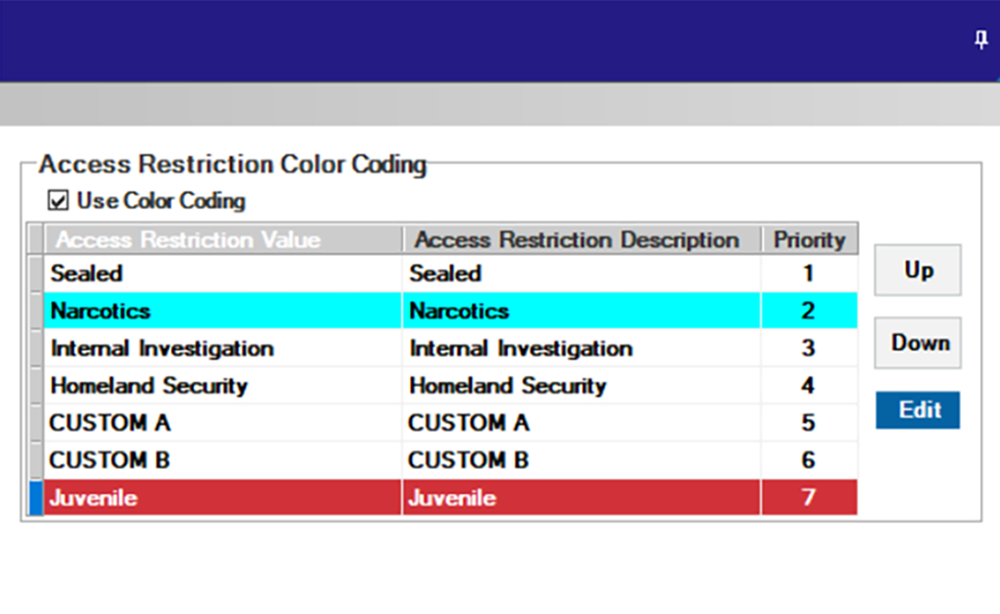The image size is (1000, 614).
Task: Select the cyan Narcotics row
Action: (200, 311)
